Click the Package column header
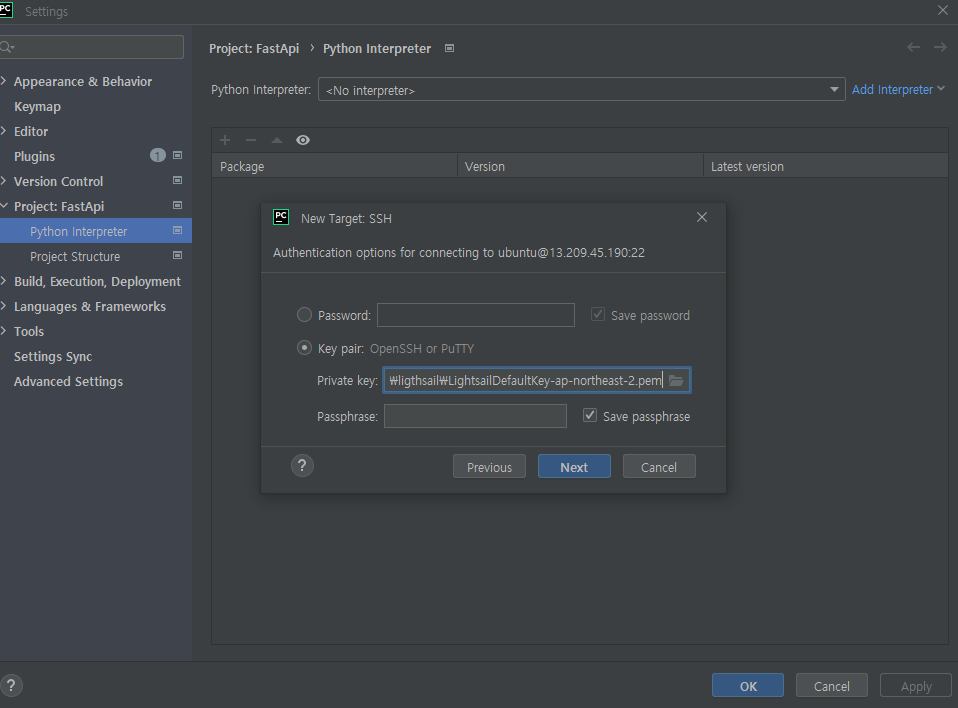This screenshot has width=958, height=708. click(334, 166)
